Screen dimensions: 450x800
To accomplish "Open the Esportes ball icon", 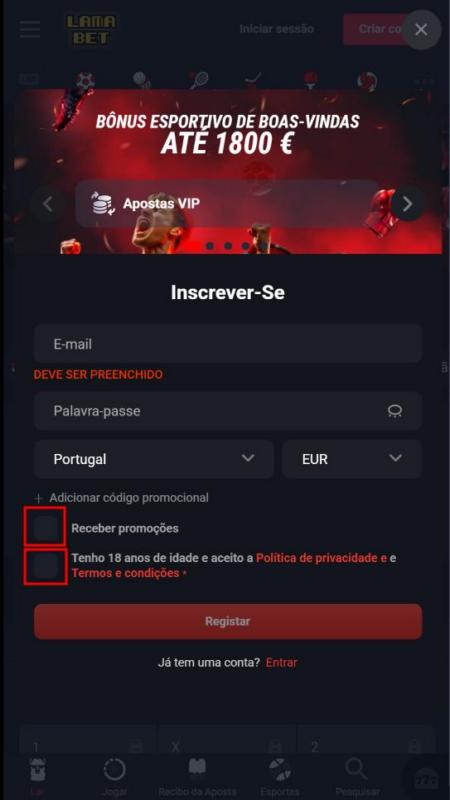I will [x=280, y=769].
